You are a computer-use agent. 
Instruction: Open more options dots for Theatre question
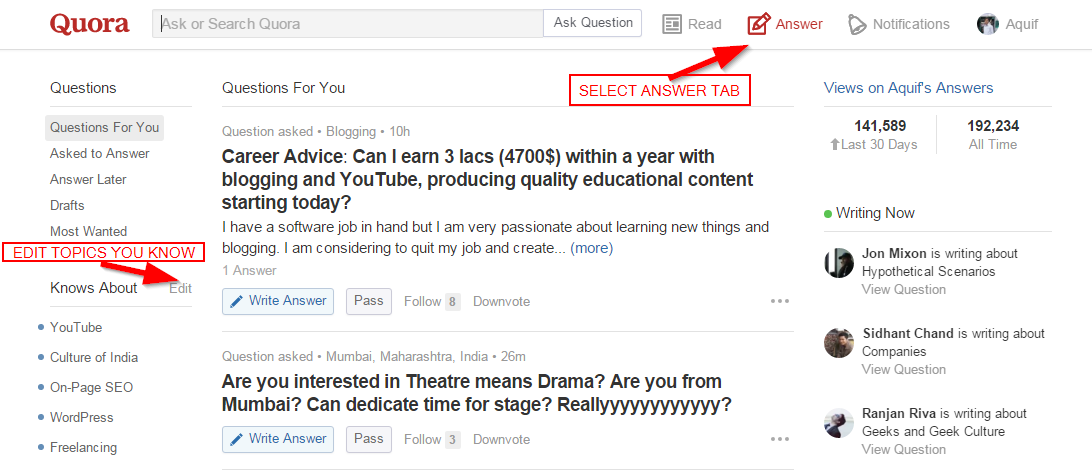coord(780,440)
